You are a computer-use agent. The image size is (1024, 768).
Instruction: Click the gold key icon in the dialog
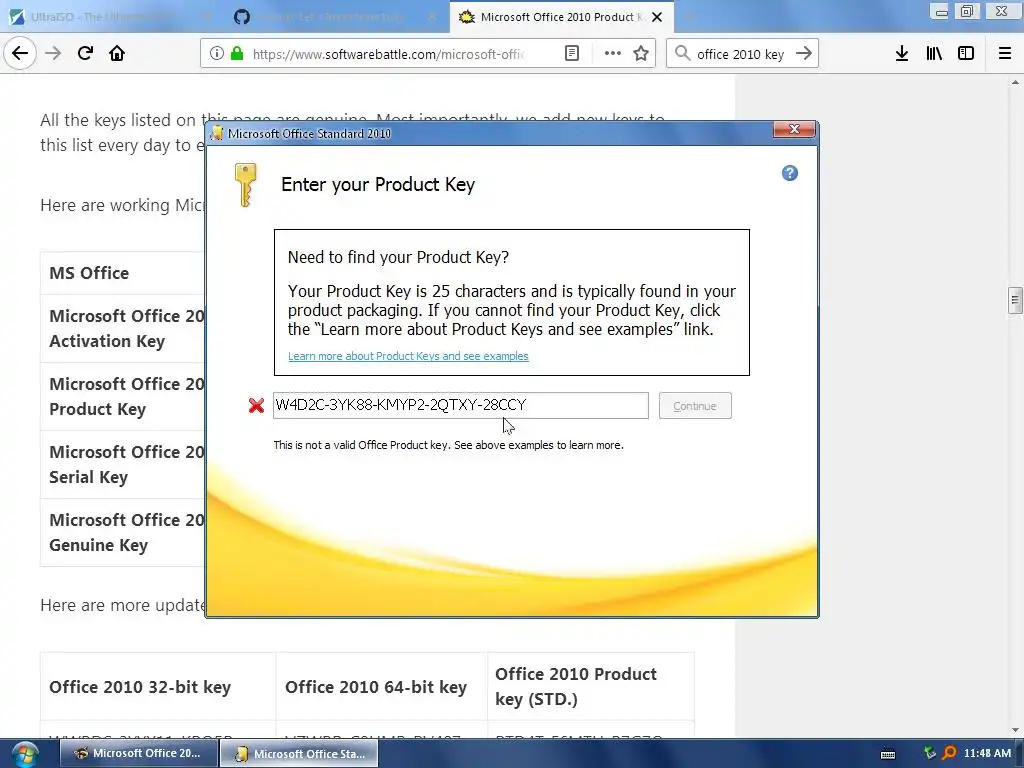tap(246, 185)
